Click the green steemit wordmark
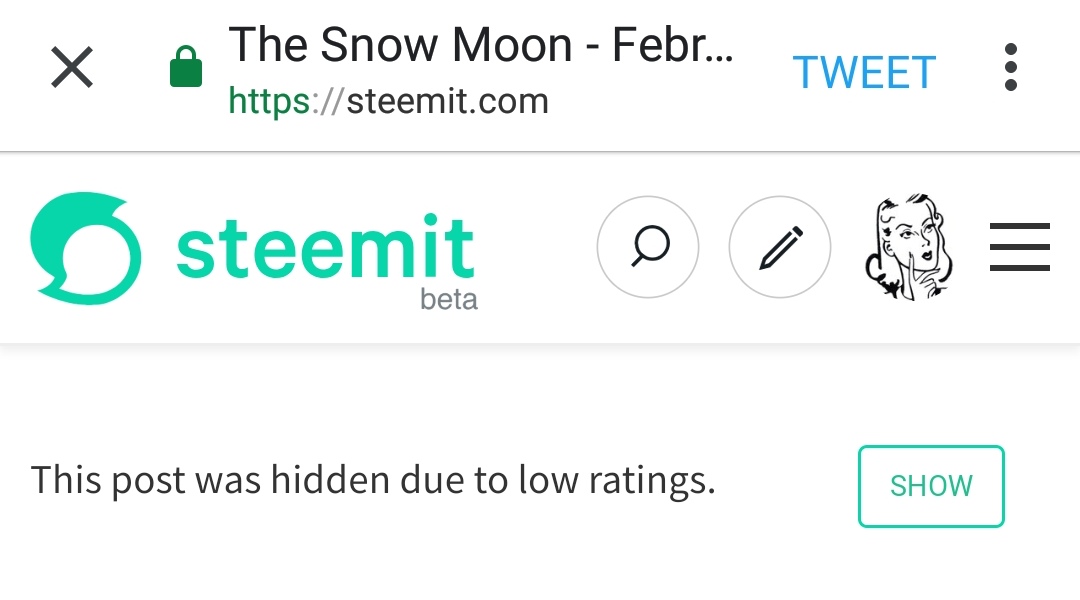This screenshot has width=1080, height=600. tap(325, 246)
